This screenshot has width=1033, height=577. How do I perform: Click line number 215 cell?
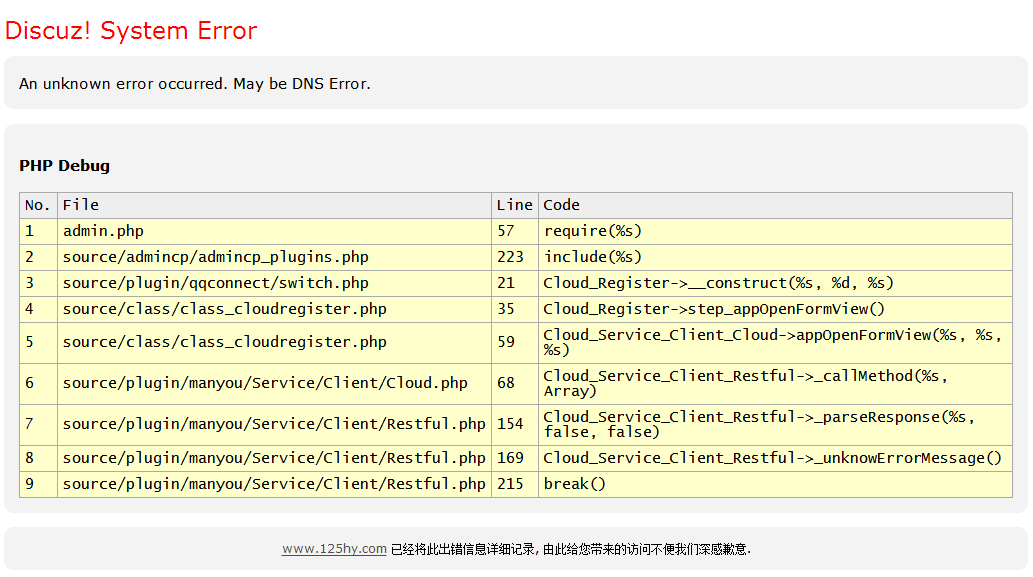coord(515,484)
